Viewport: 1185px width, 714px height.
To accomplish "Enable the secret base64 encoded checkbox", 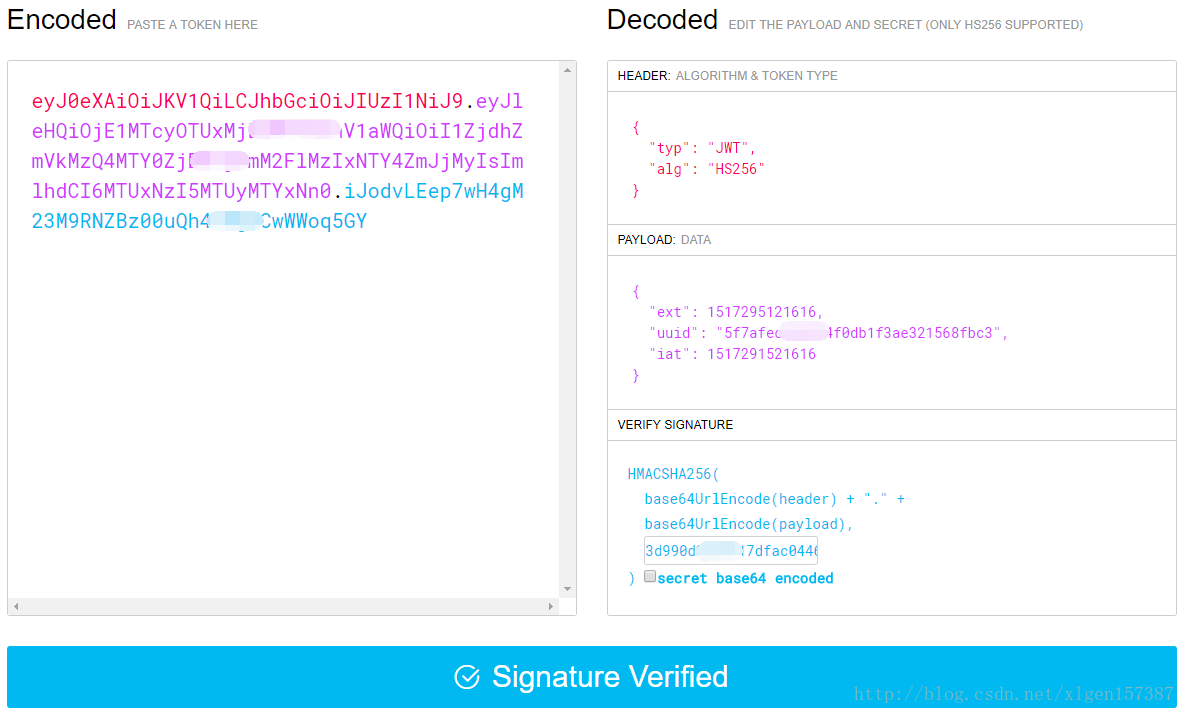I will coord(650,577).
